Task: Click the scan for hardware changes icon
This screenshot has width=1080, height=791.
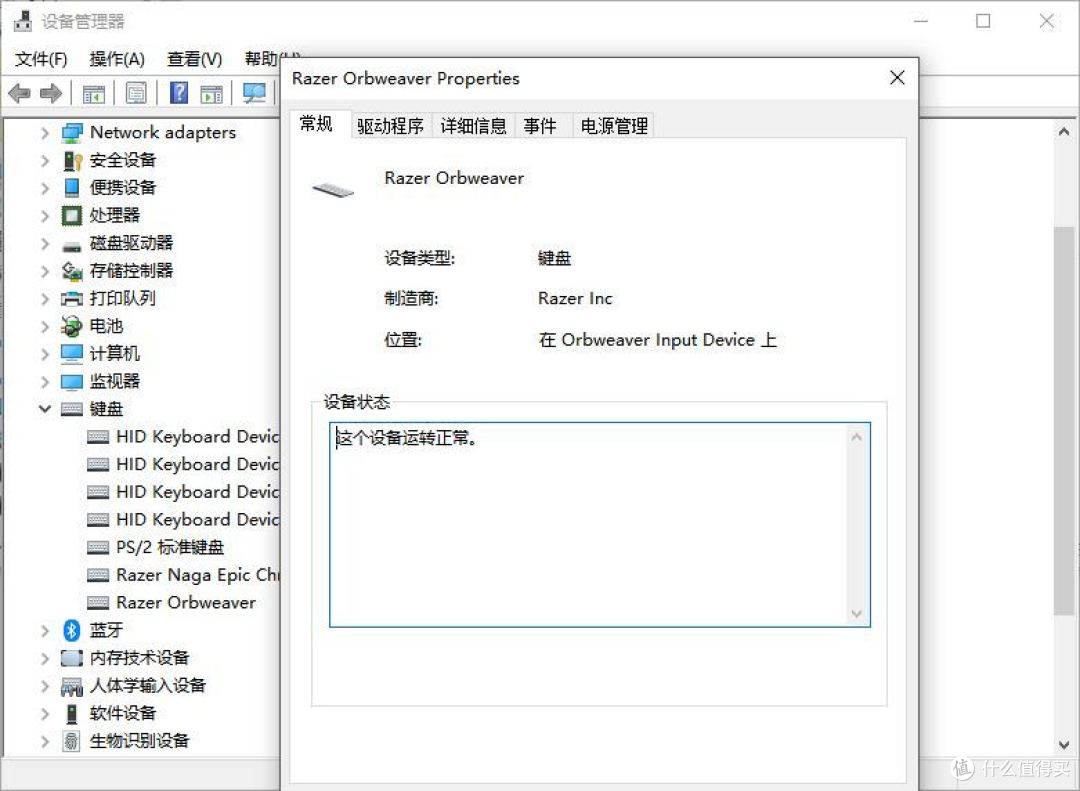Action: (x=254, y=93)
